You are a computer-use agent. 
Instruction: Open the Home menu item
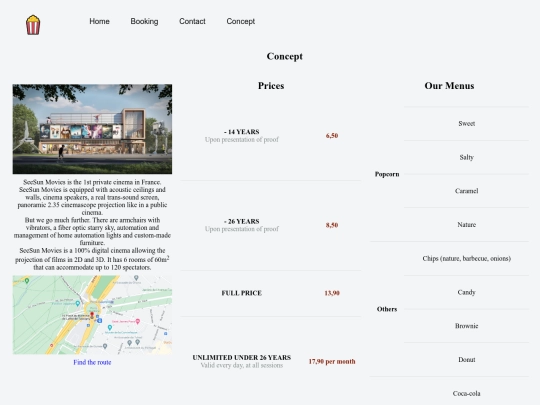(x=99, y=21)
